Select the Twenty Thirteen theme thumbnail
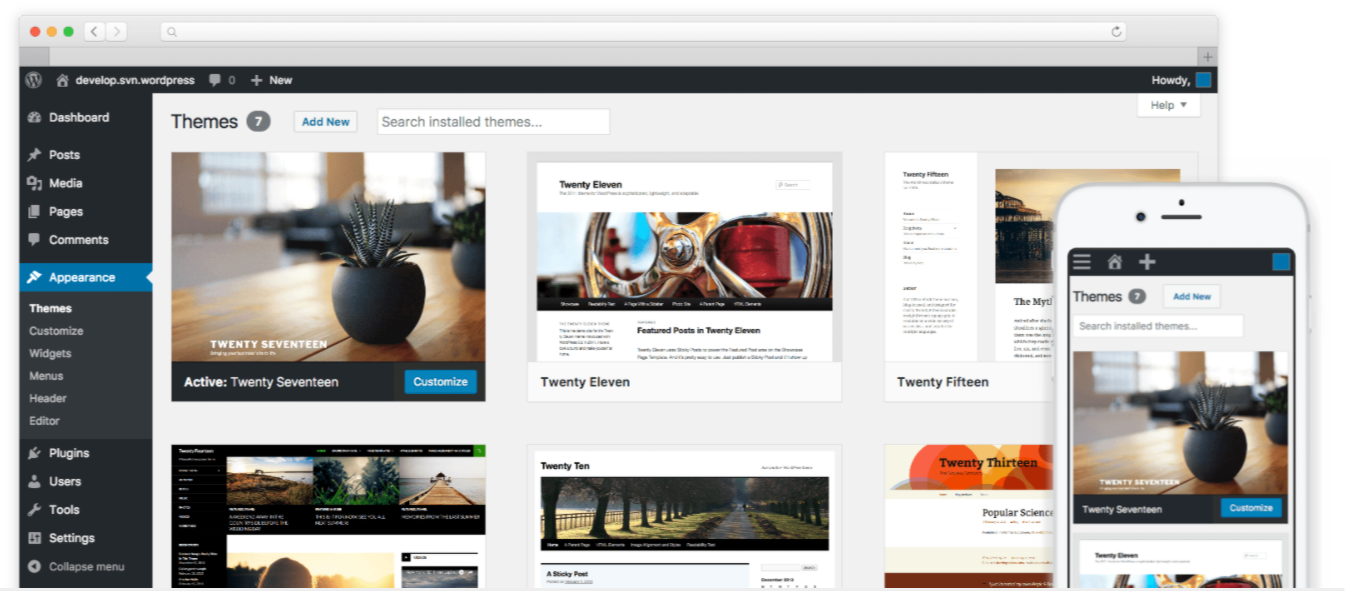This screenshot has height=615, width=1353. pyautogui.click(x=968, y=516)
